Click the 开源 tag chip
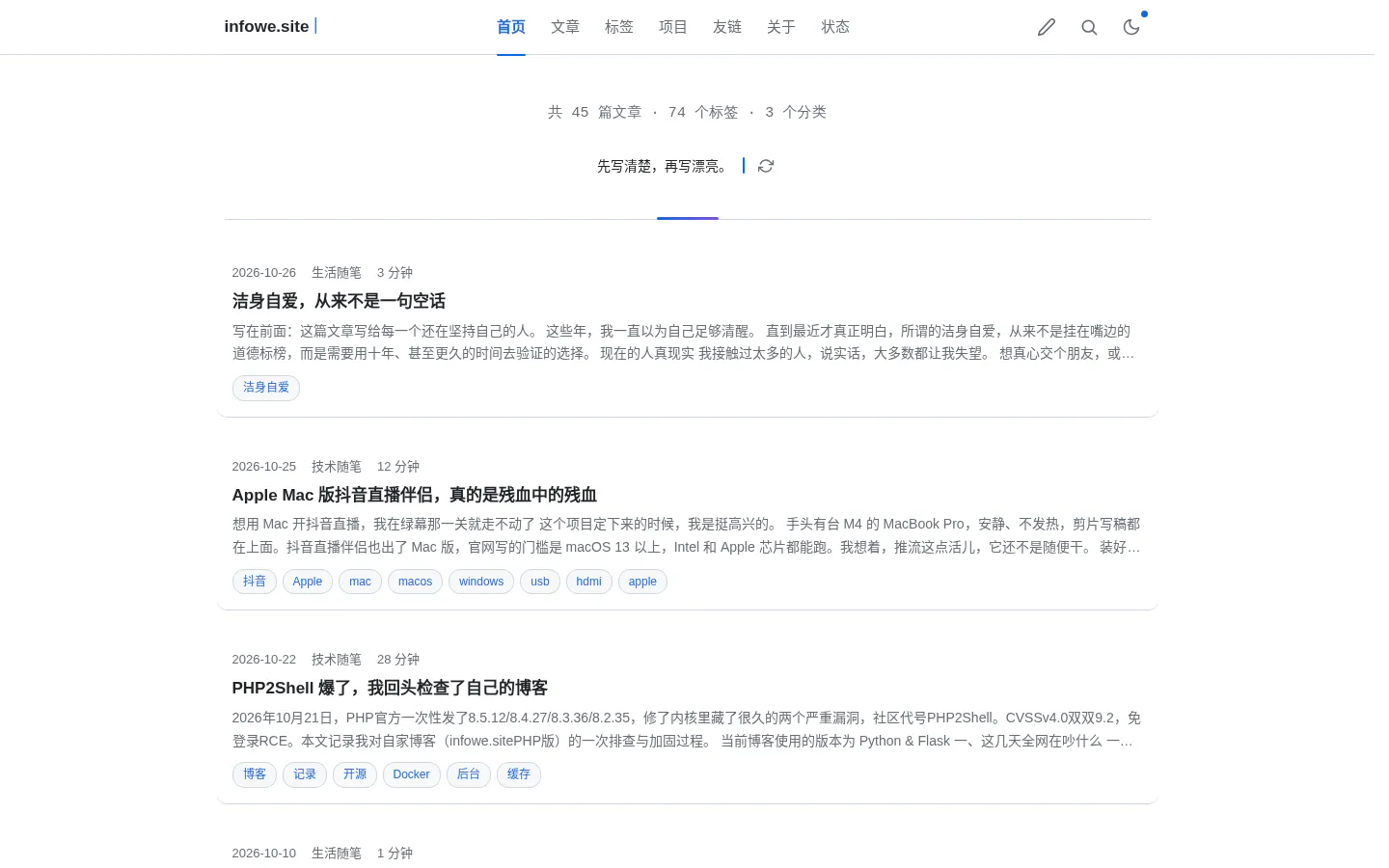The image size is (1389, 868). coord(355,774)
